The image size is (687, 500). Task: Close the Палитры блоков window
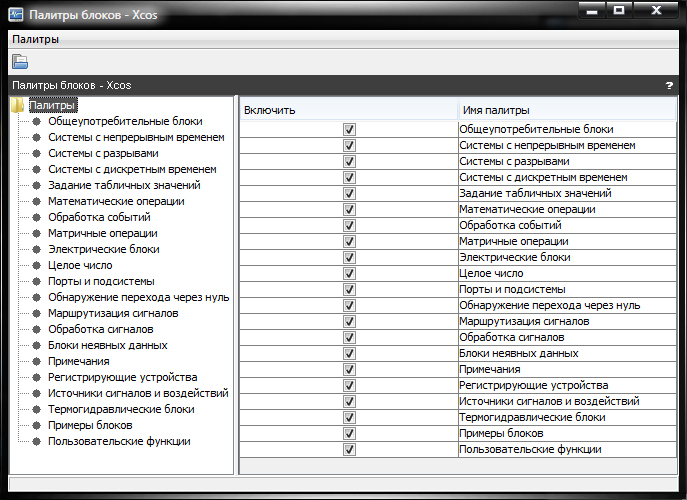(656, 11)
